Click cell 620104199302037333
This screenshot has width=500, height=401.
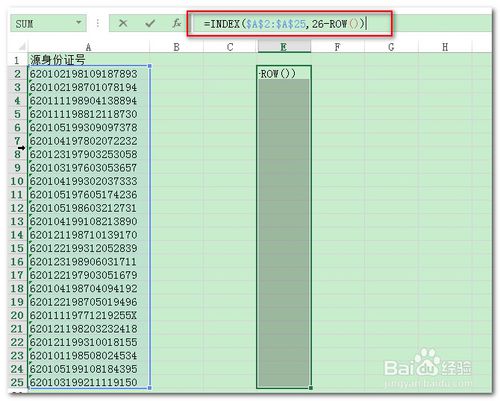[x=89, y=181]
